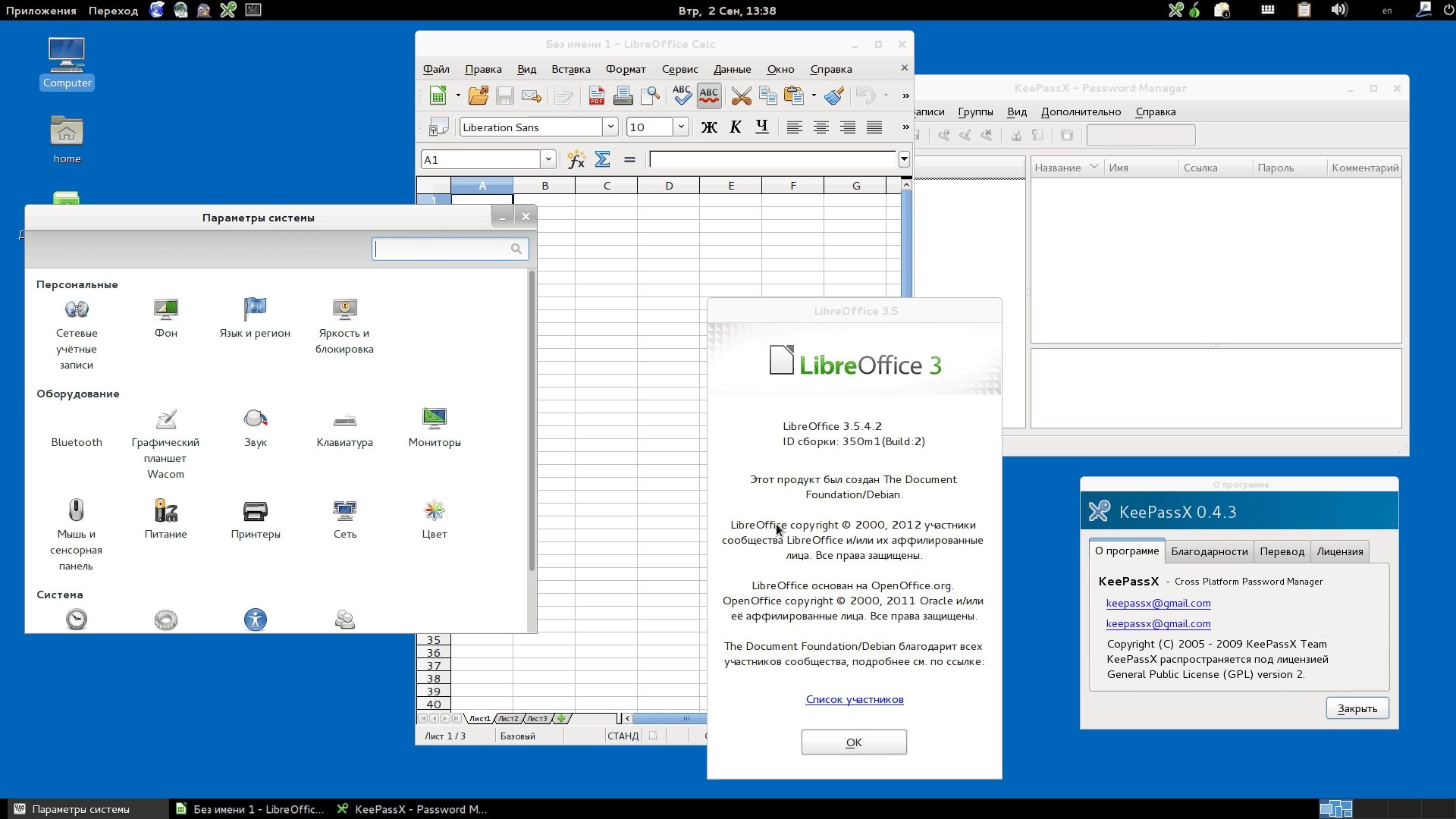Click the System Settings search field
1456x819 pixels.
point(450,249)
